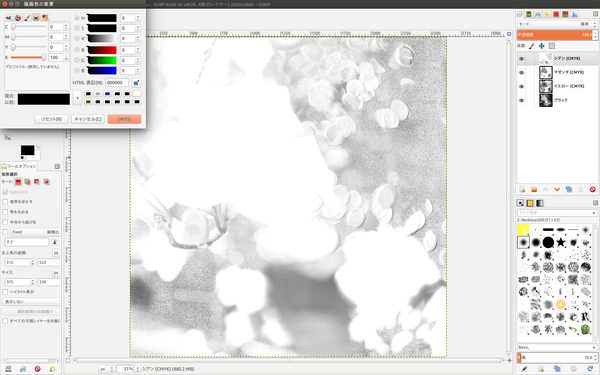Viewport: 600px width, 375px height.
Task: Add current color to history arrow button
Action: 77,98
